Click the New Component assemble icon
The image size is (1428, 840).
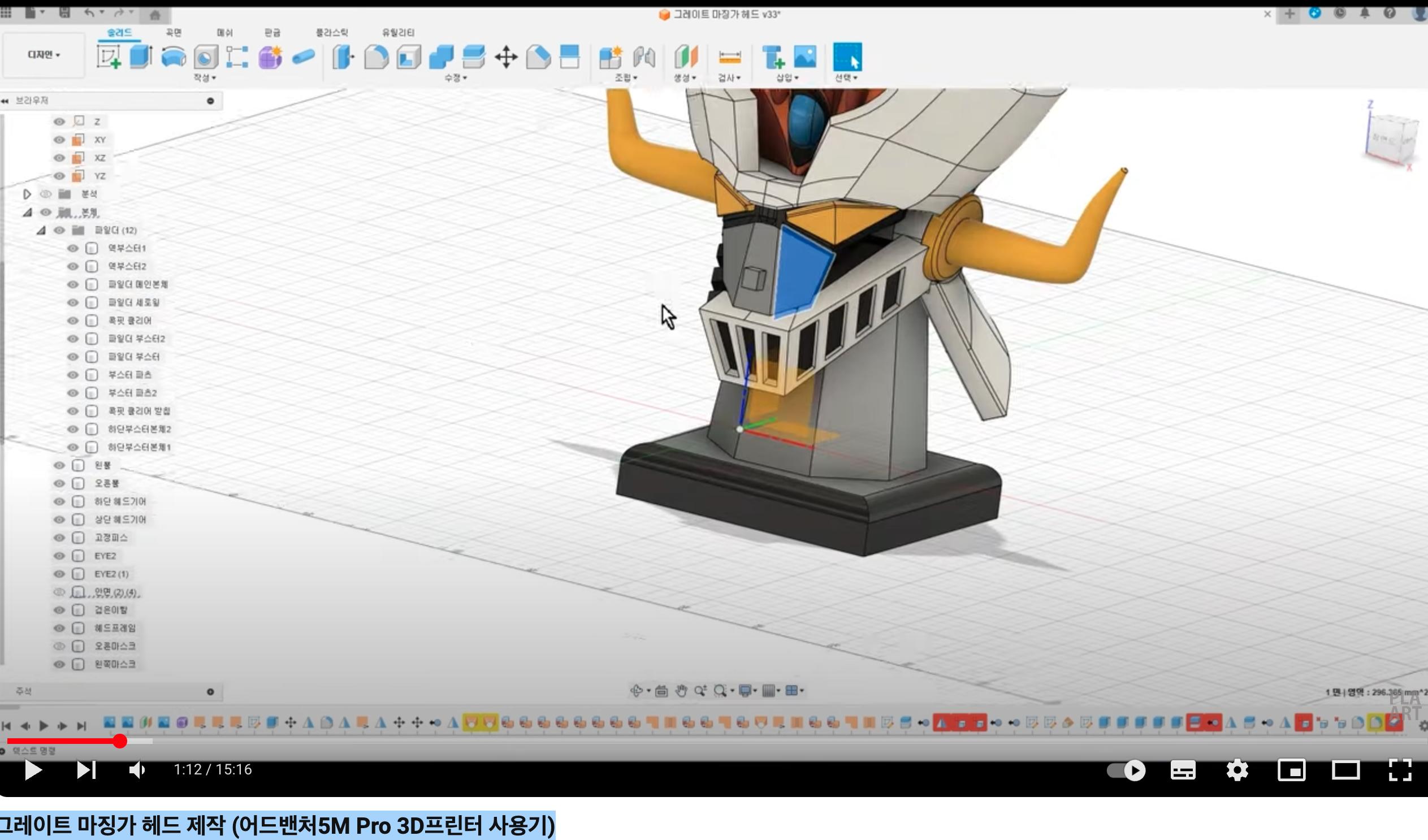(611, 57)
